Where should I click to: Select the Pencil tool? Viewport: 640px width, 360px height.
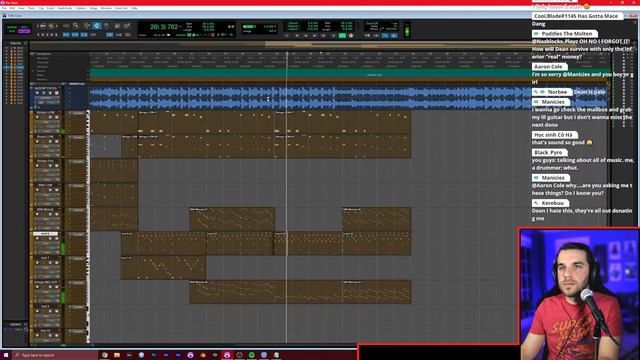127,26
